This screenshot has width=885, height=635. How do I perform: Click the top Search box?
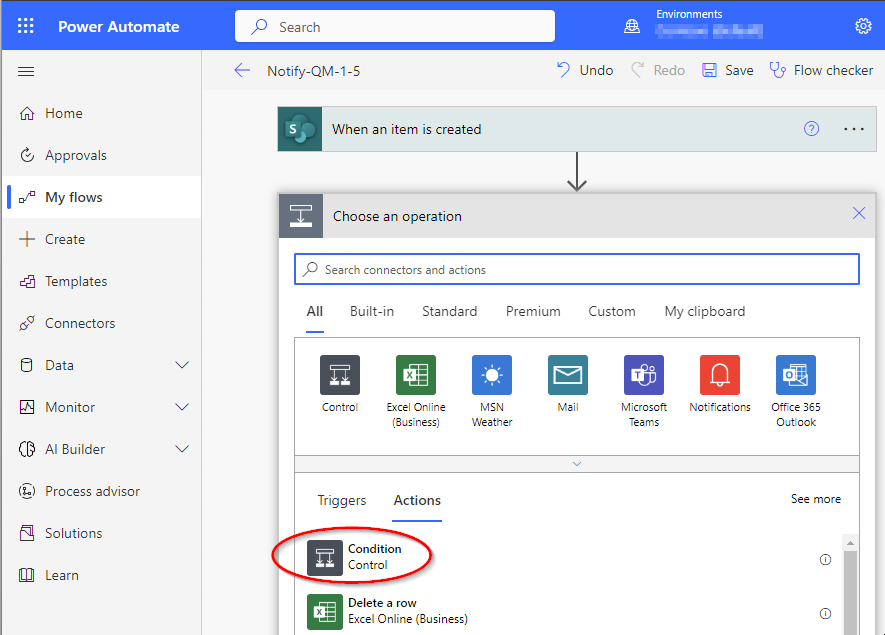coord(395,26)
